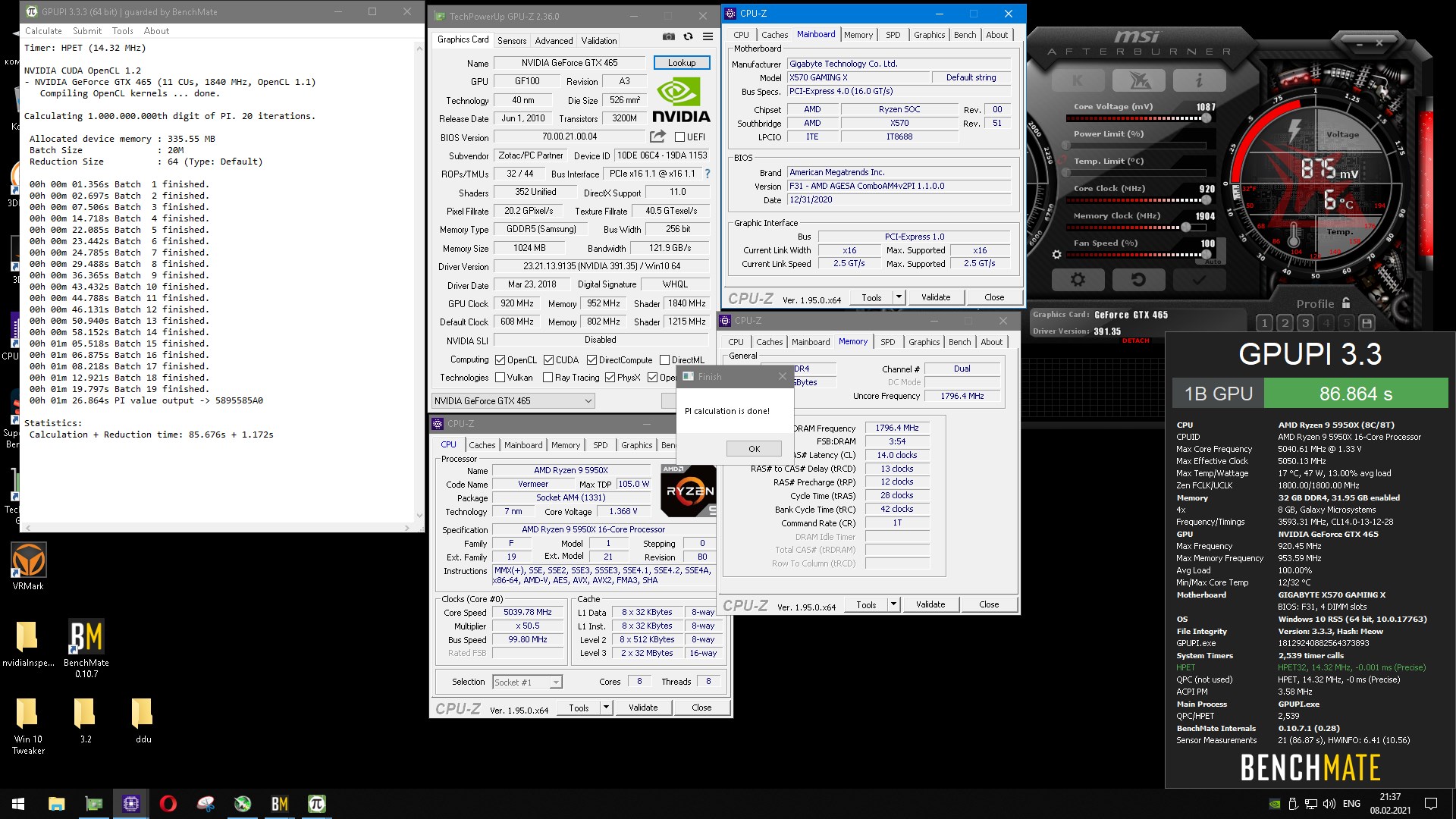The image size is (1456, 819).
Task: Click the GPUPI horizontal scrollbar
Action: 218,527
